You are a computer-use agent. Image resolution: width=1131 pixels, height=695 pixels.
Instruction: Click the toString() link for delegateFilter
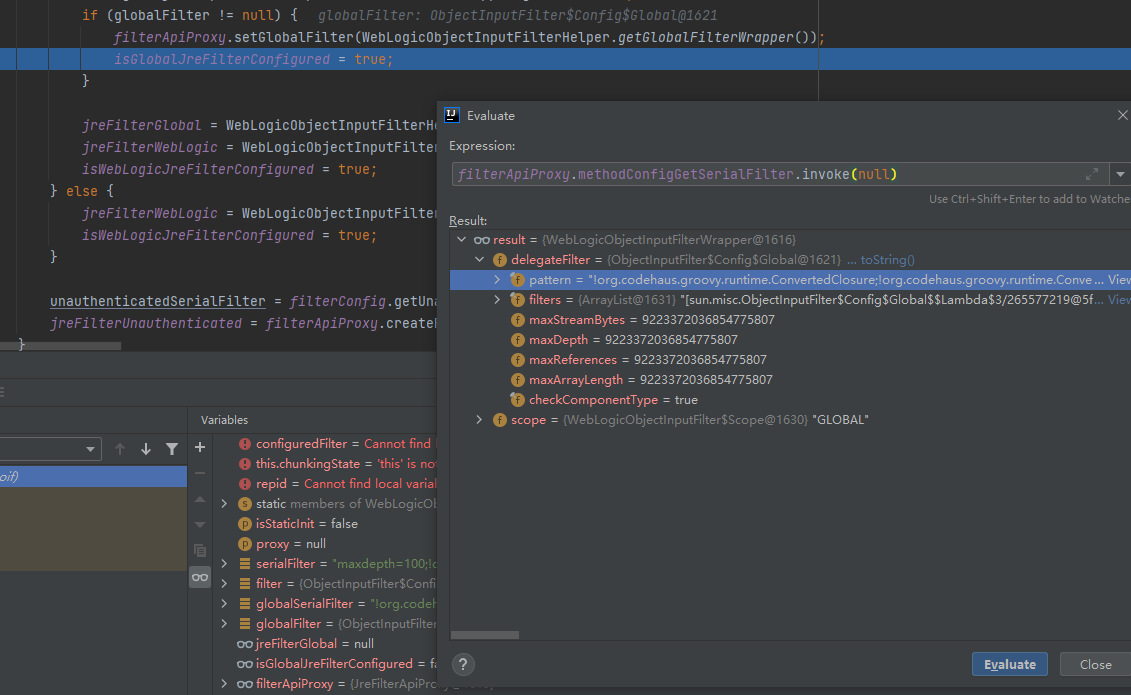887,260
